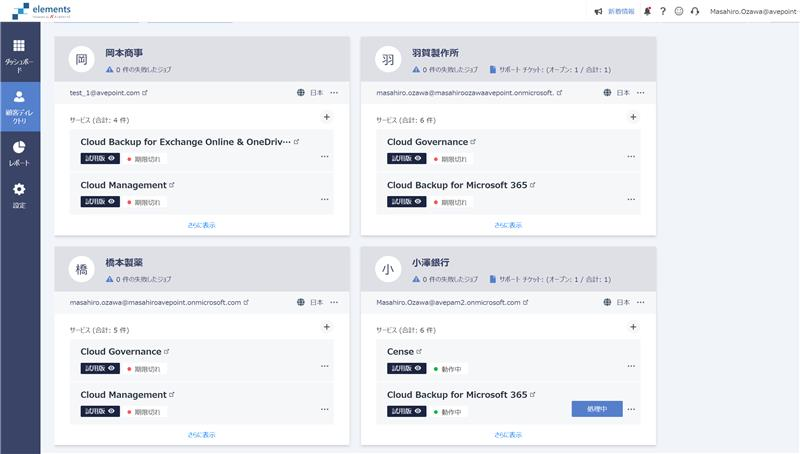This screenshot has height=454, width=800.
Task: Add a service to 羽賀製作所 with plus
Action: click(633, 117)
